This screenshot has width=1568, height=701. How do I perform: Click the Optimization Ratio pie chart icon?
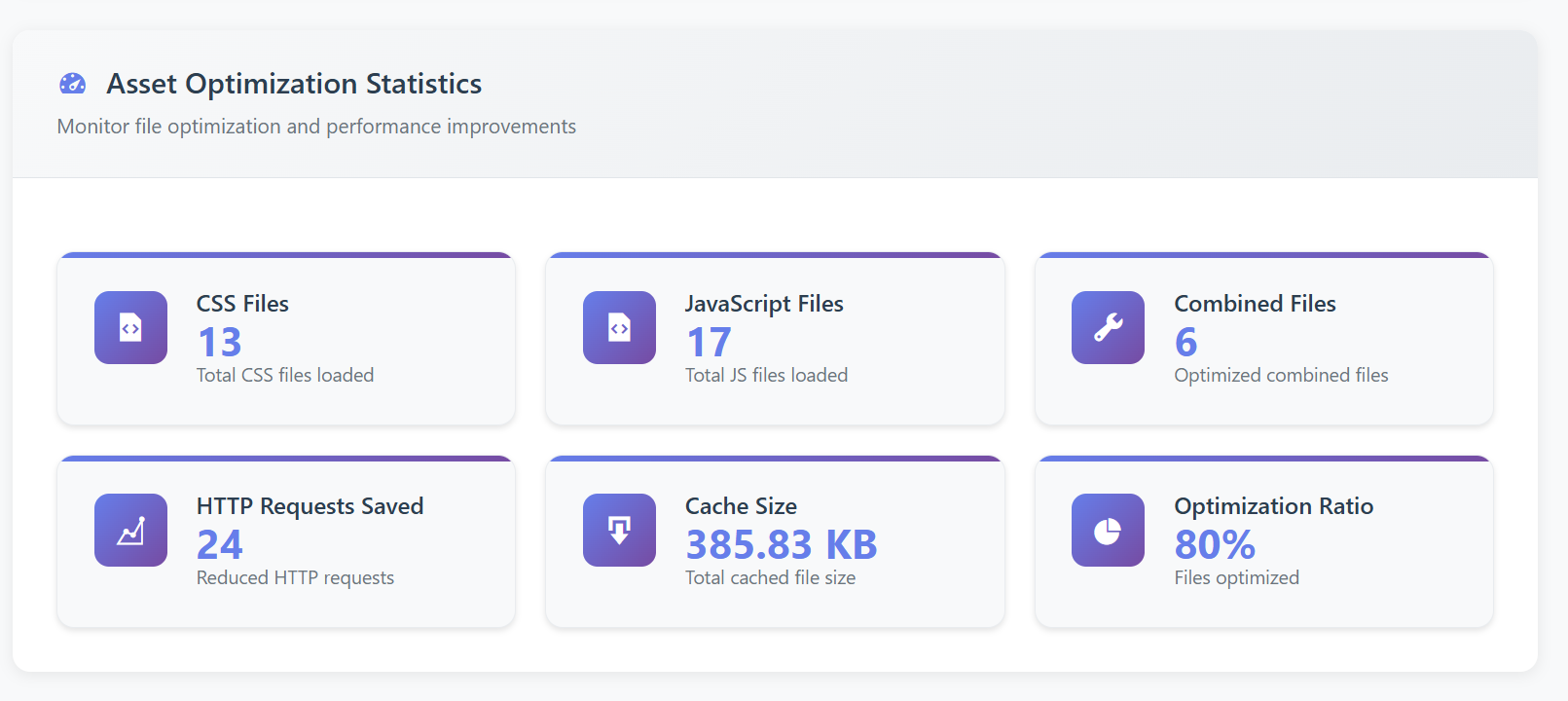point(1108,531)
